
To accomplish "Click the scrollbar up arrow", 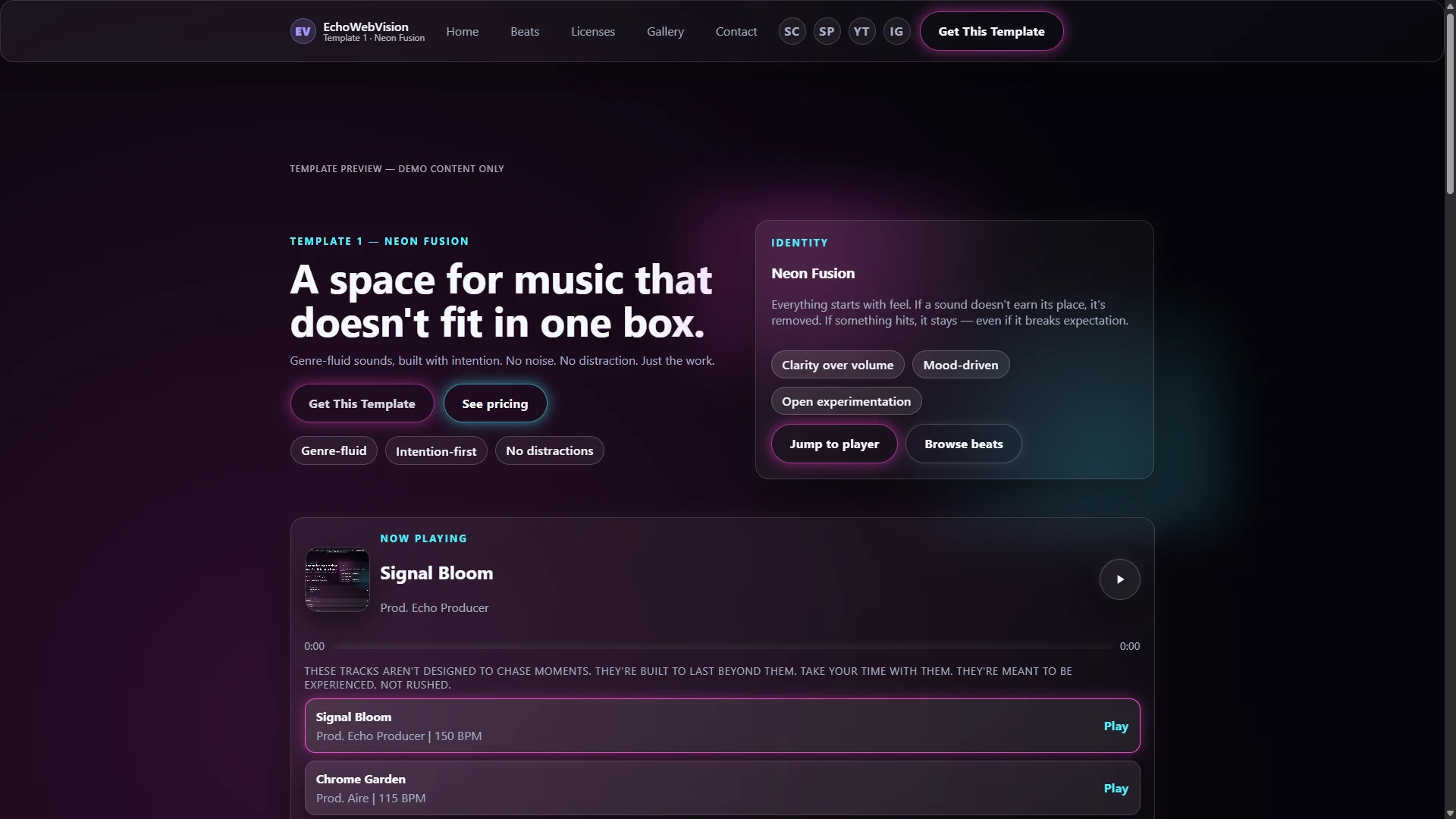I will pyautogui.click(x=1450, y=6).
